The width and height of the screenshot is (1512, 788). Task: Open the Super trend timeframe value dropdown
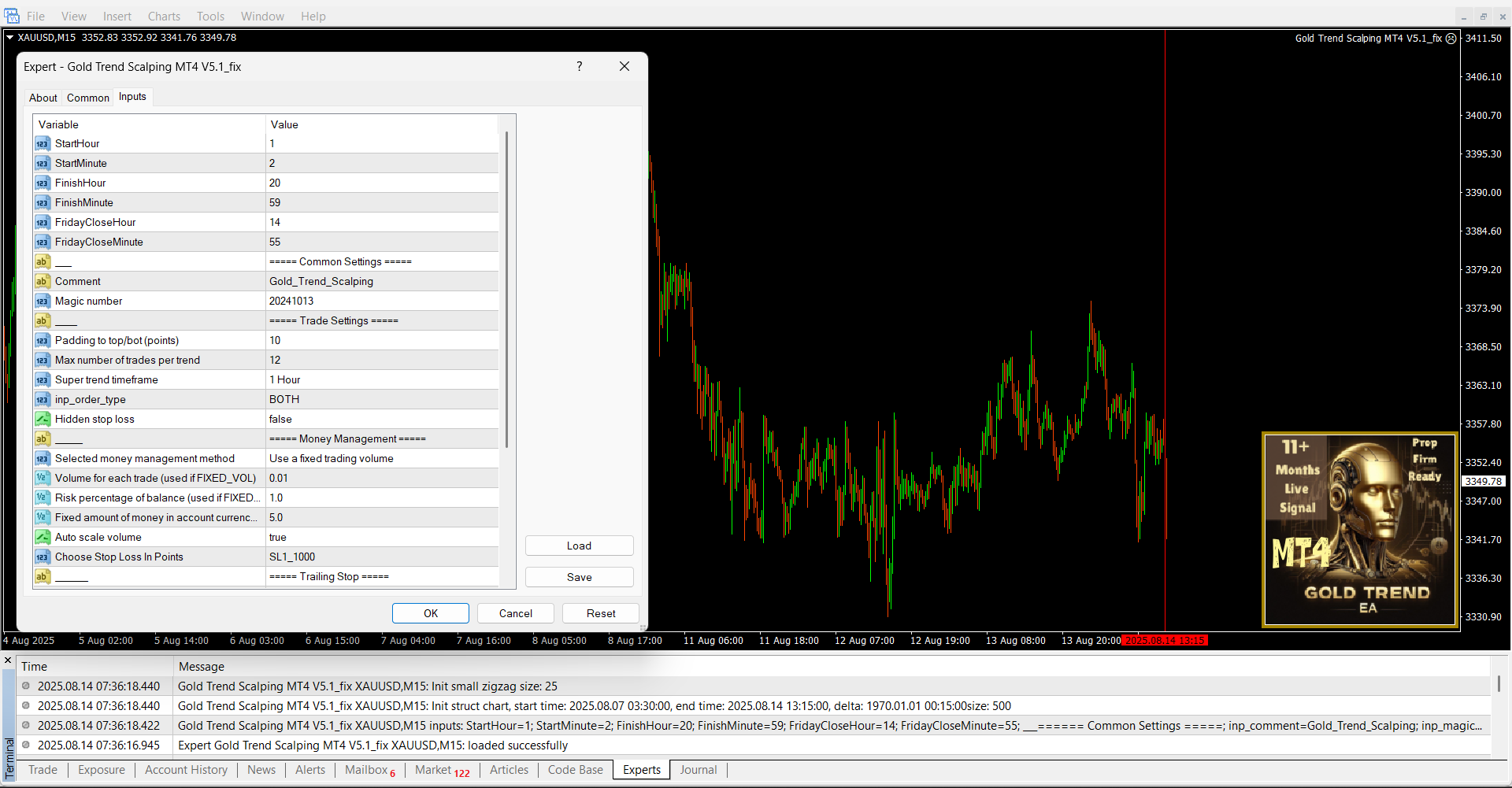click(382, 380)
